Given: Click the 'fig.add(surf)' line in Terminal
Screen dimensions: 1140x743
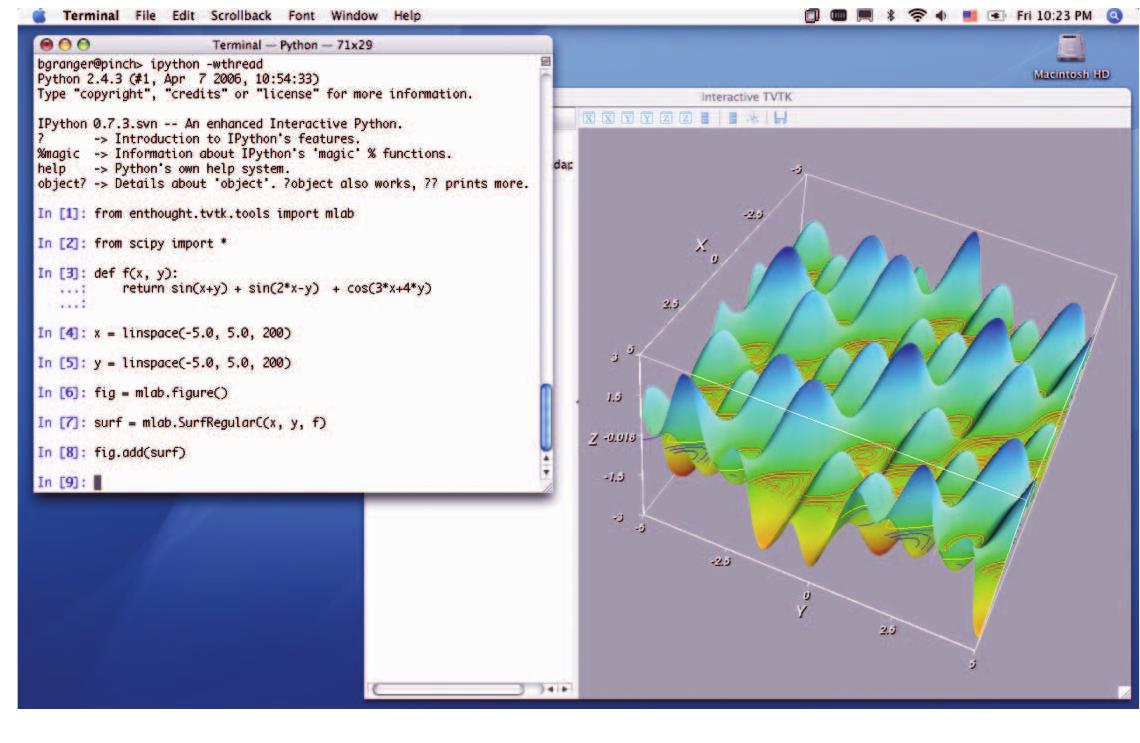Looking at the screenshot, I should [x=140, y=452].
